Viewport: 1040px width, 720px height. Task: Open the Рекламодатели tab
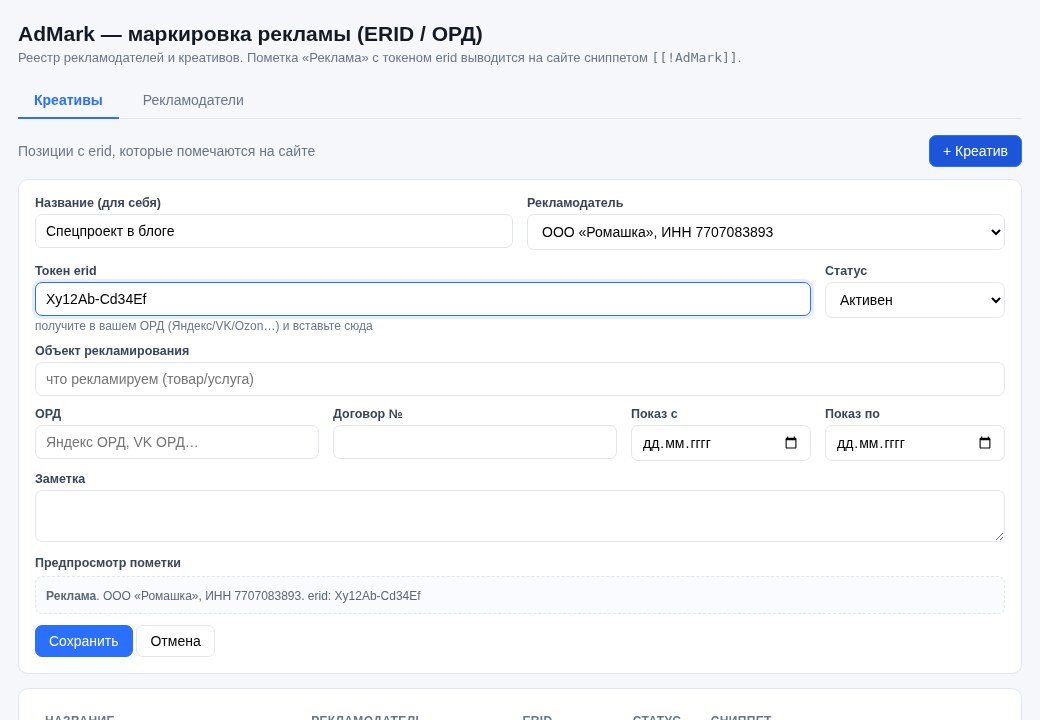pos(193,100)
